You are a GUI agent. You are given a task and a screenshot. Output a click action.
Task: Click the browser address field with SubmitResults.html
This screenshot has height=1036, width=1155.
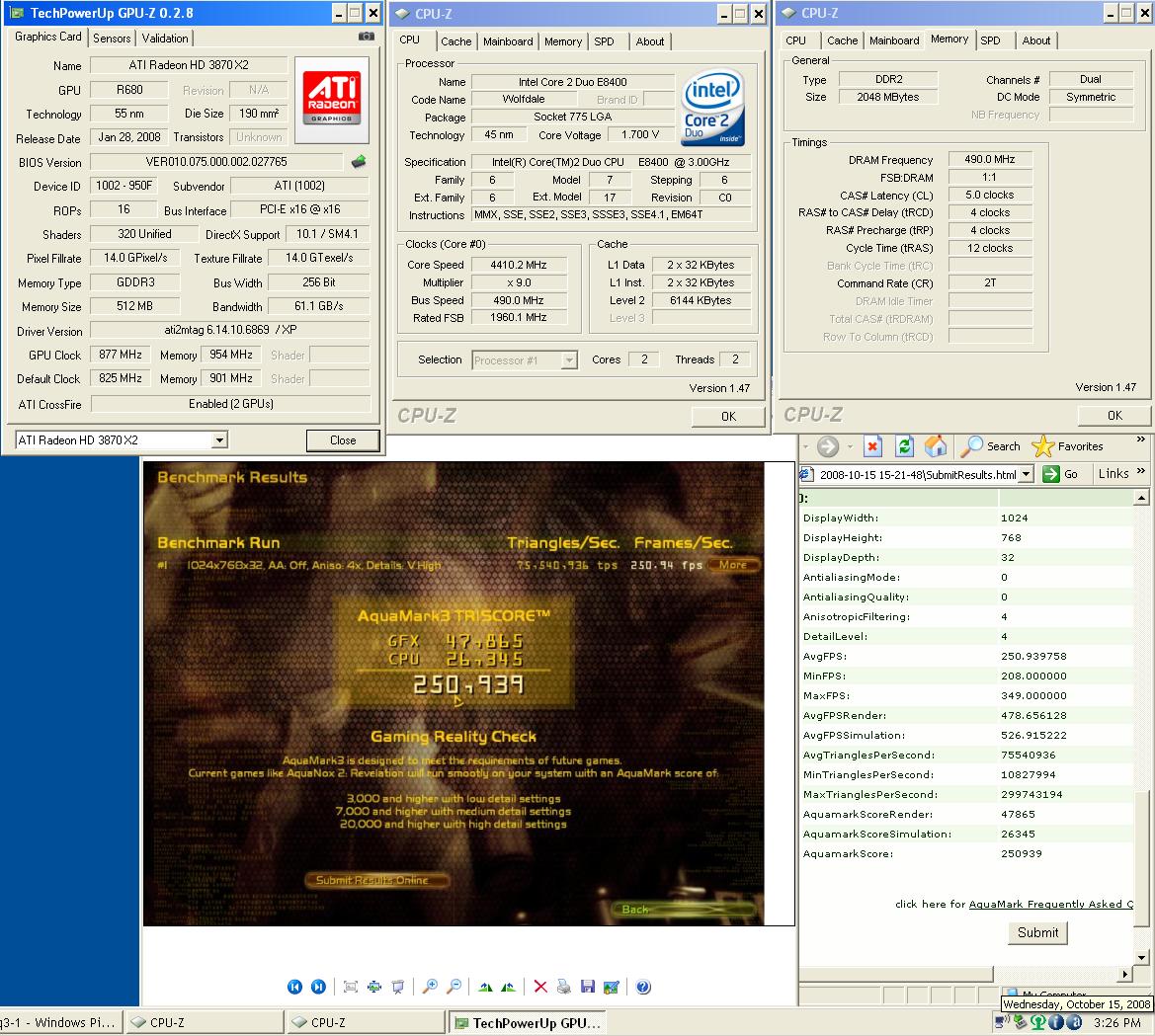click(x=917, y=475)
